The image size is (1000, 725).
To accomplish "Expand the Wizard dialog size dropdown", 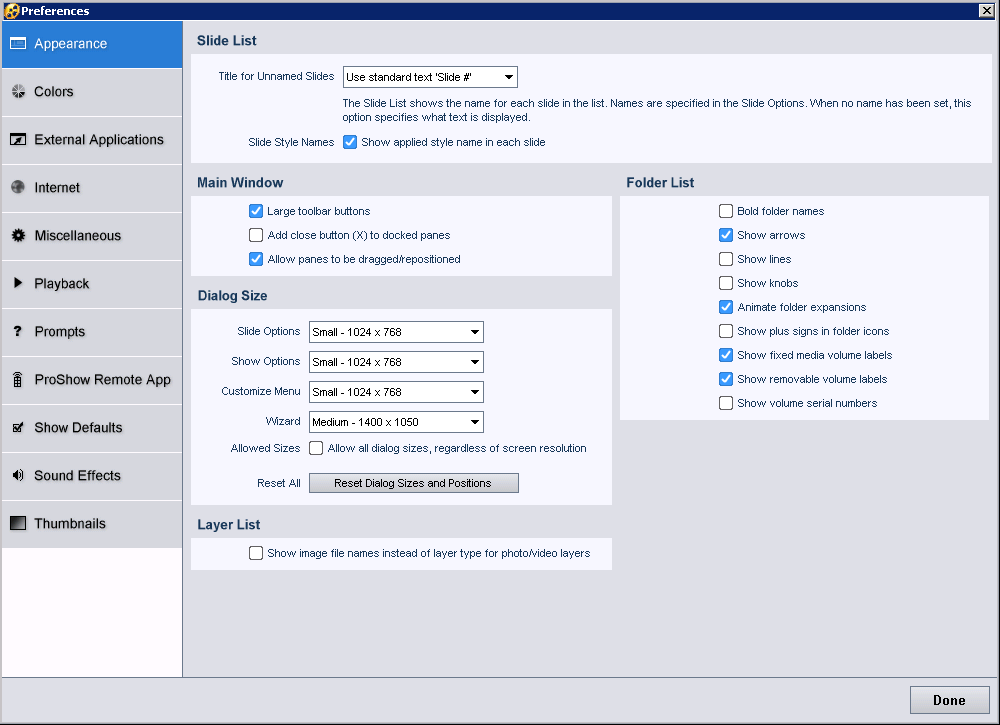I will click(396, 422).
